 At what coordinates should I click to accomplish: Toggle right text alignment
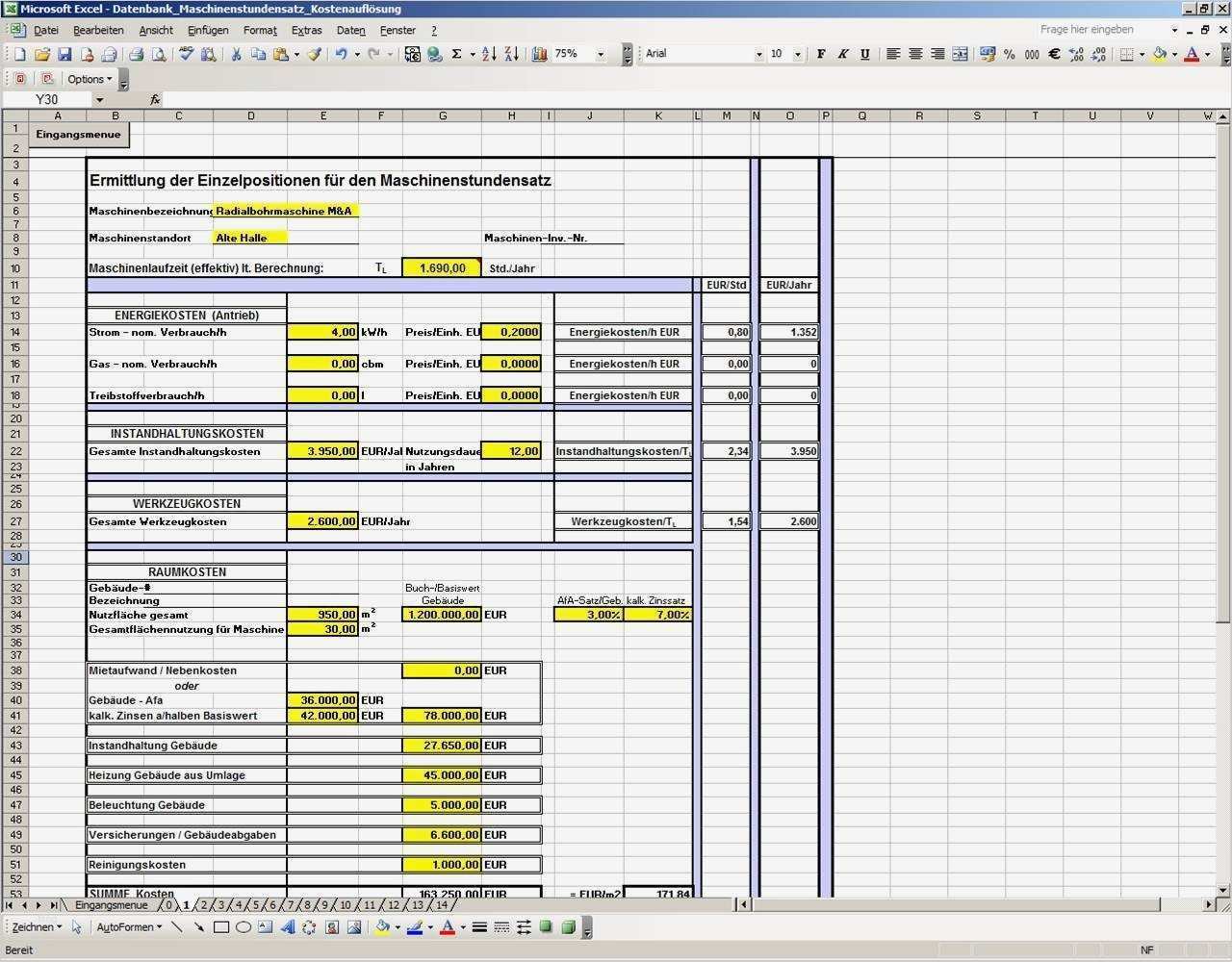[937, 55]
